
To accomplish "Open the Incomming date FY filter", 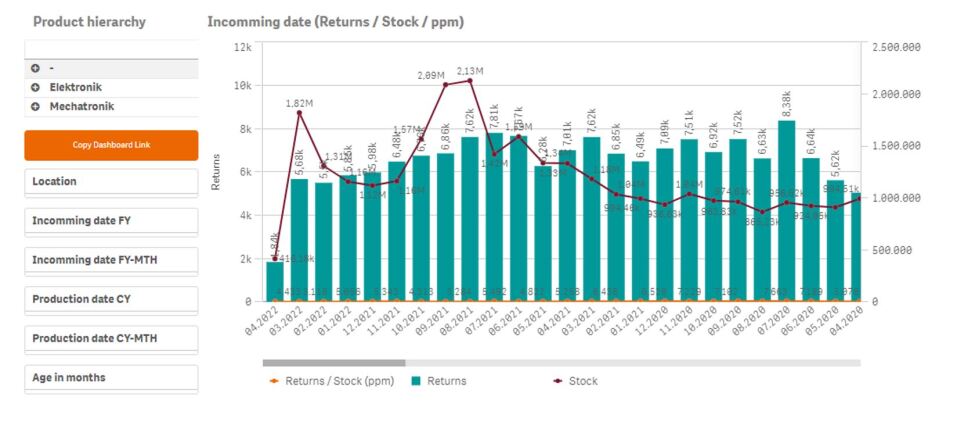I will coord(111,221).
